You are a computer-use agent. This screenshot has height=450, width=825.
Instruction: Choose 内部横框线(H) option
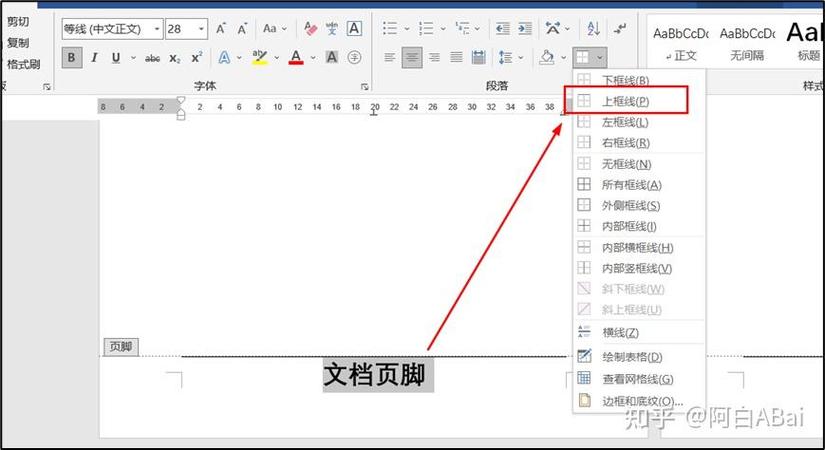[x=638, y=247]
